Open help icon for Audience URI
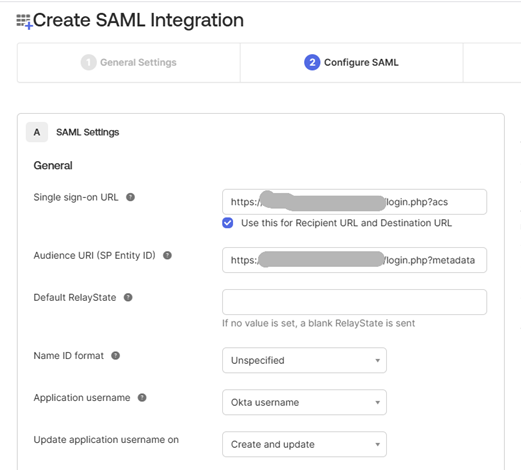 [x=167, y=255]
